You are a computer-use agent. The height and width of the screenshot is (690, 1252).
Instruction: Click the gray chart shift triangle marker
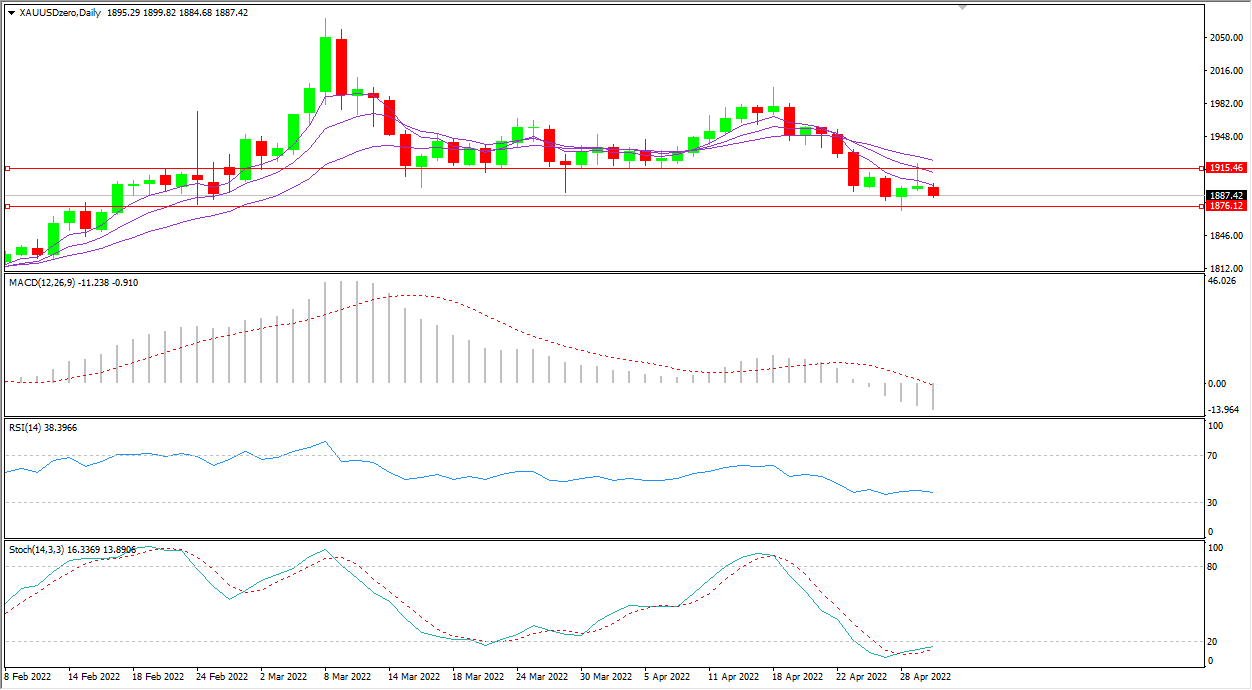click(x=962, y=7)
